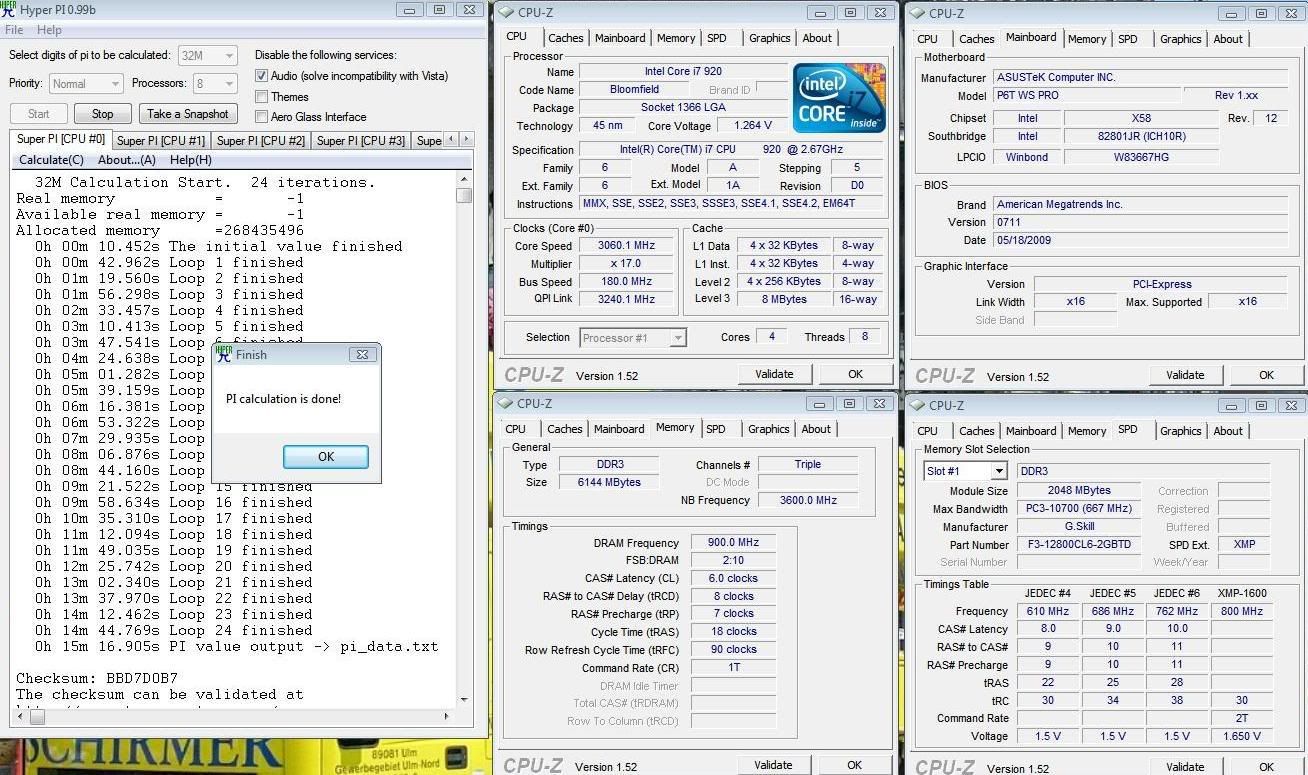Click the top-right CPU-Z window title icon
Image resolution: width=1308 pixels, height=775 pixels.
click(916, 13)
